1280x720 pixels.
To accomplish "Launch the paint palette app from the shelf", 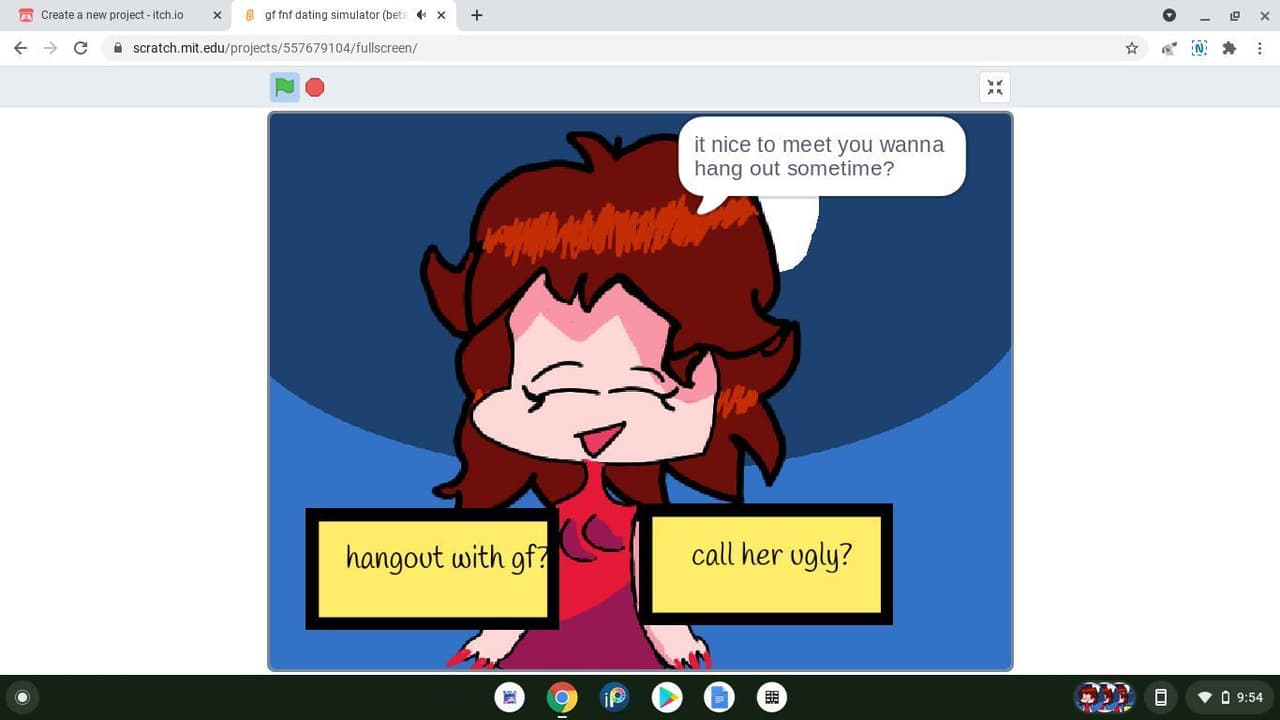I will [614, 697].
